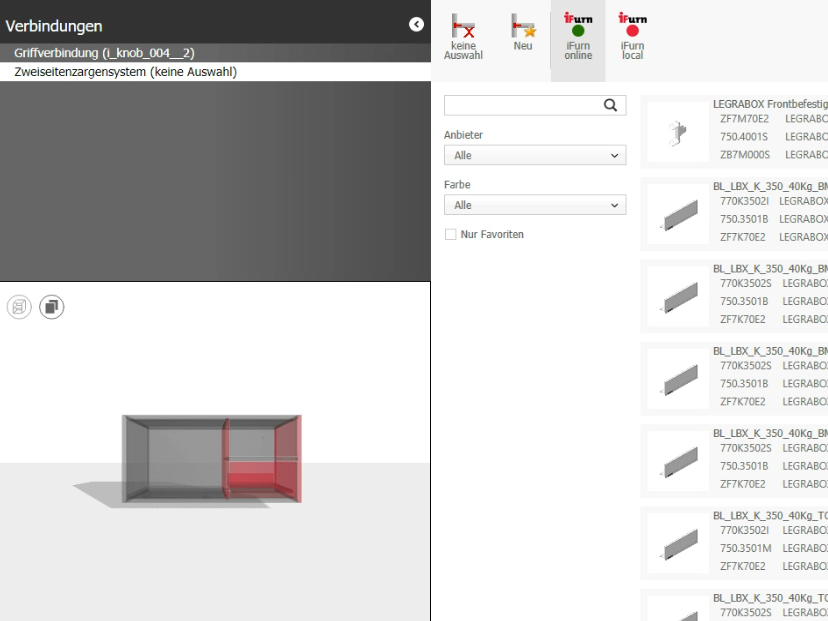Select the 770K3502I BL_LBX_K_350_40Kg_BM drawer thumbnail
The image size is (828, 621).
coord(678,214)
